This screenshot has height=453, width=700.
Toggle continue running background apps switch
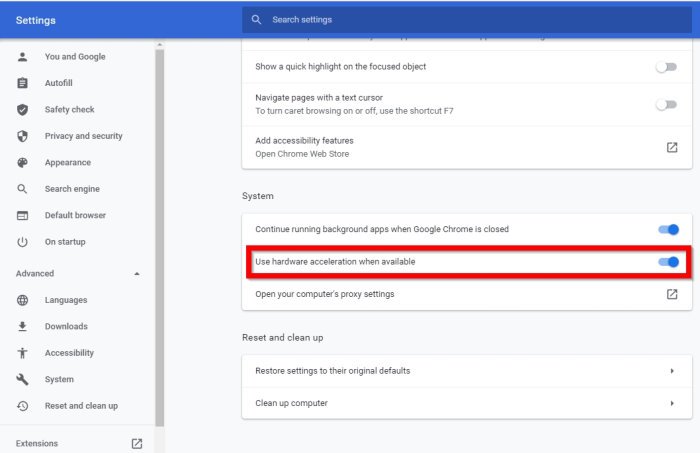point(668,229)
